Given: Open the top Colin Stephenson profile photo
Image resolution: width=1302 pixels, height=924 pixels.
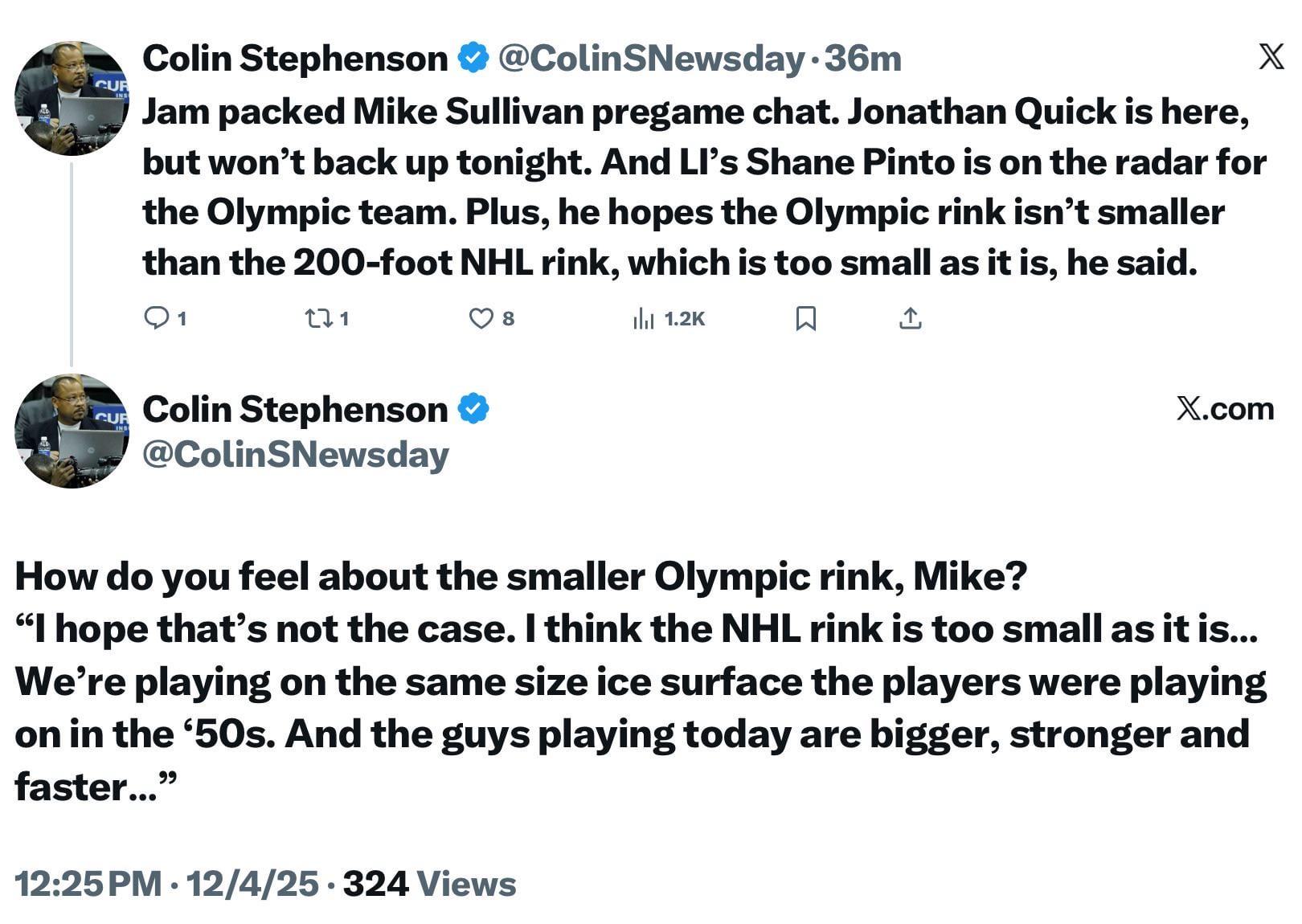Looking at the screenshot, I should coord(72,98).
